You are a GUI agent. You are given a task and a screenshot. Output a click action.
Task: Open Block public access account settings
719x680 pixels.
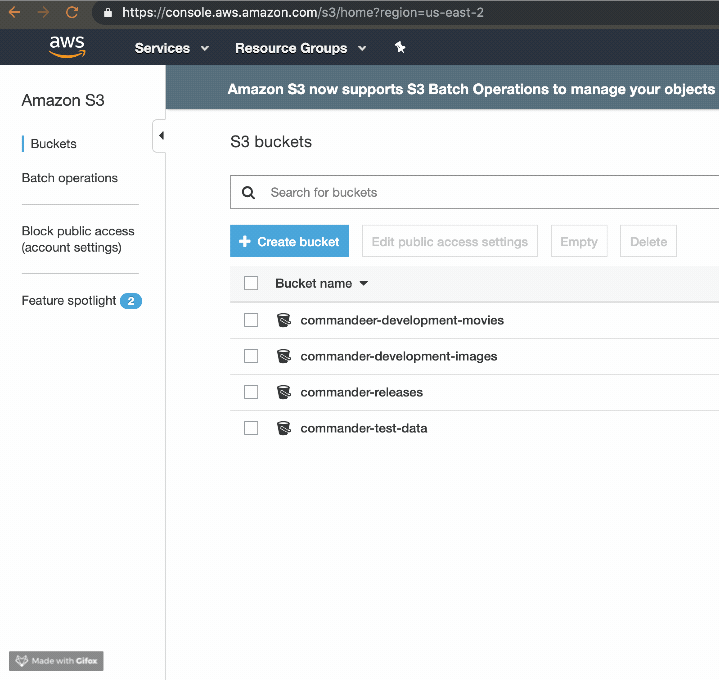78,239
